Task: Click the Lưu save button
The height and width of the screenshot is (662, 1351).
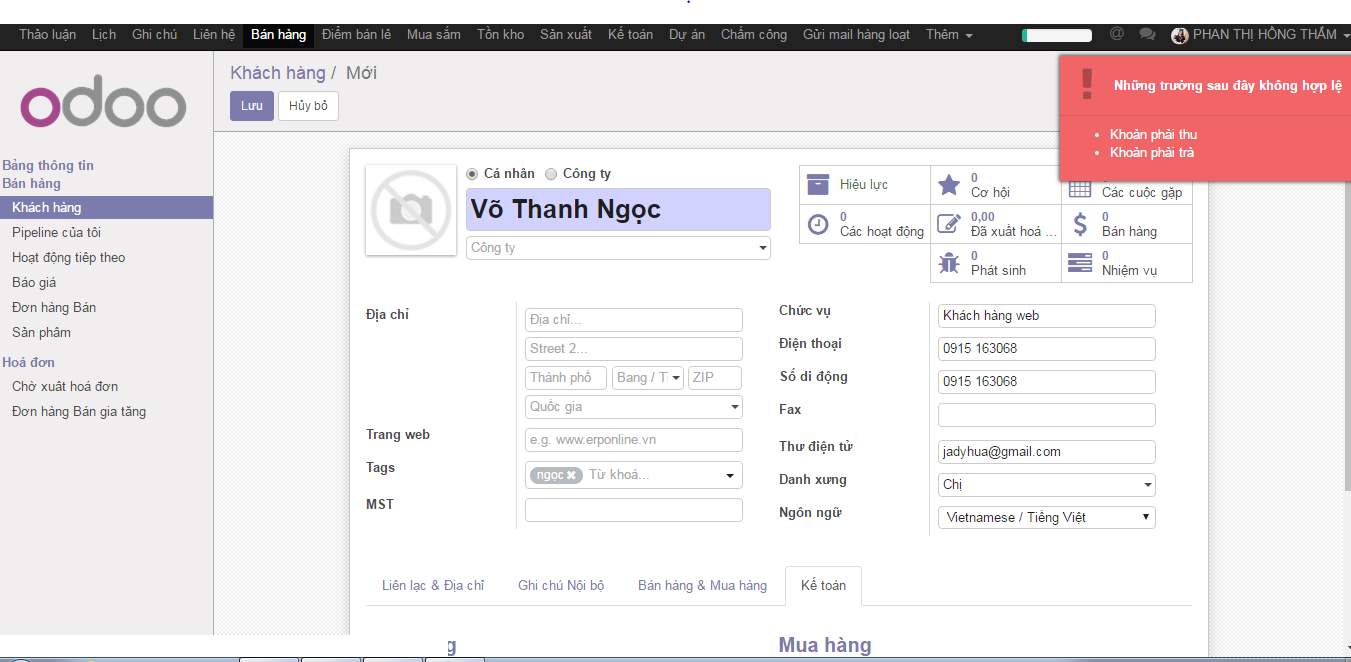Action: 252,106
